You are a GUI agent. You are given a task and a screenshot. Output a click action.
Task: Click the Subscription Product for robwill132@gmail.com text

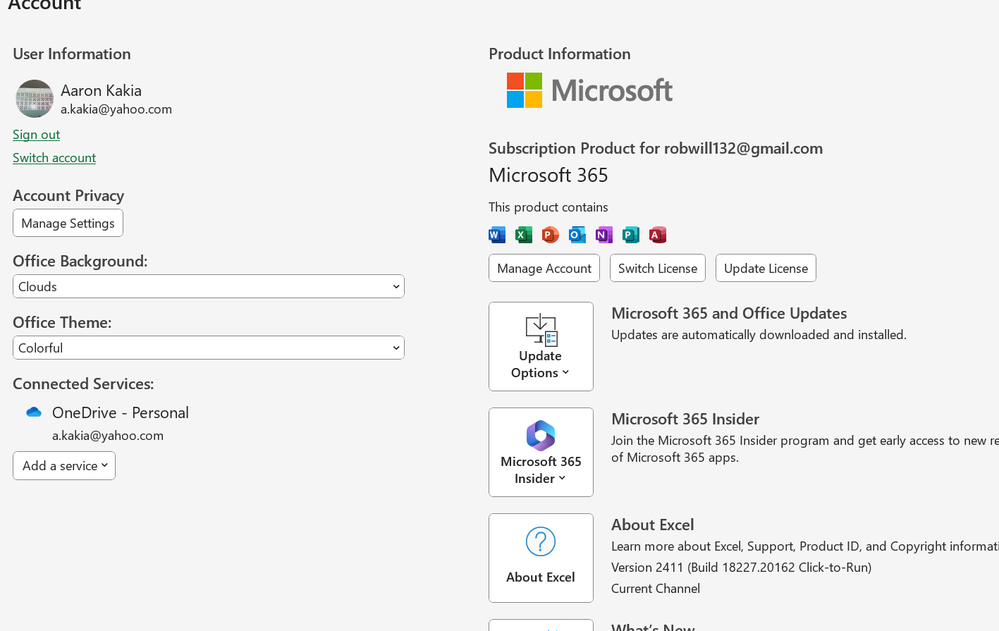[656, 148]
